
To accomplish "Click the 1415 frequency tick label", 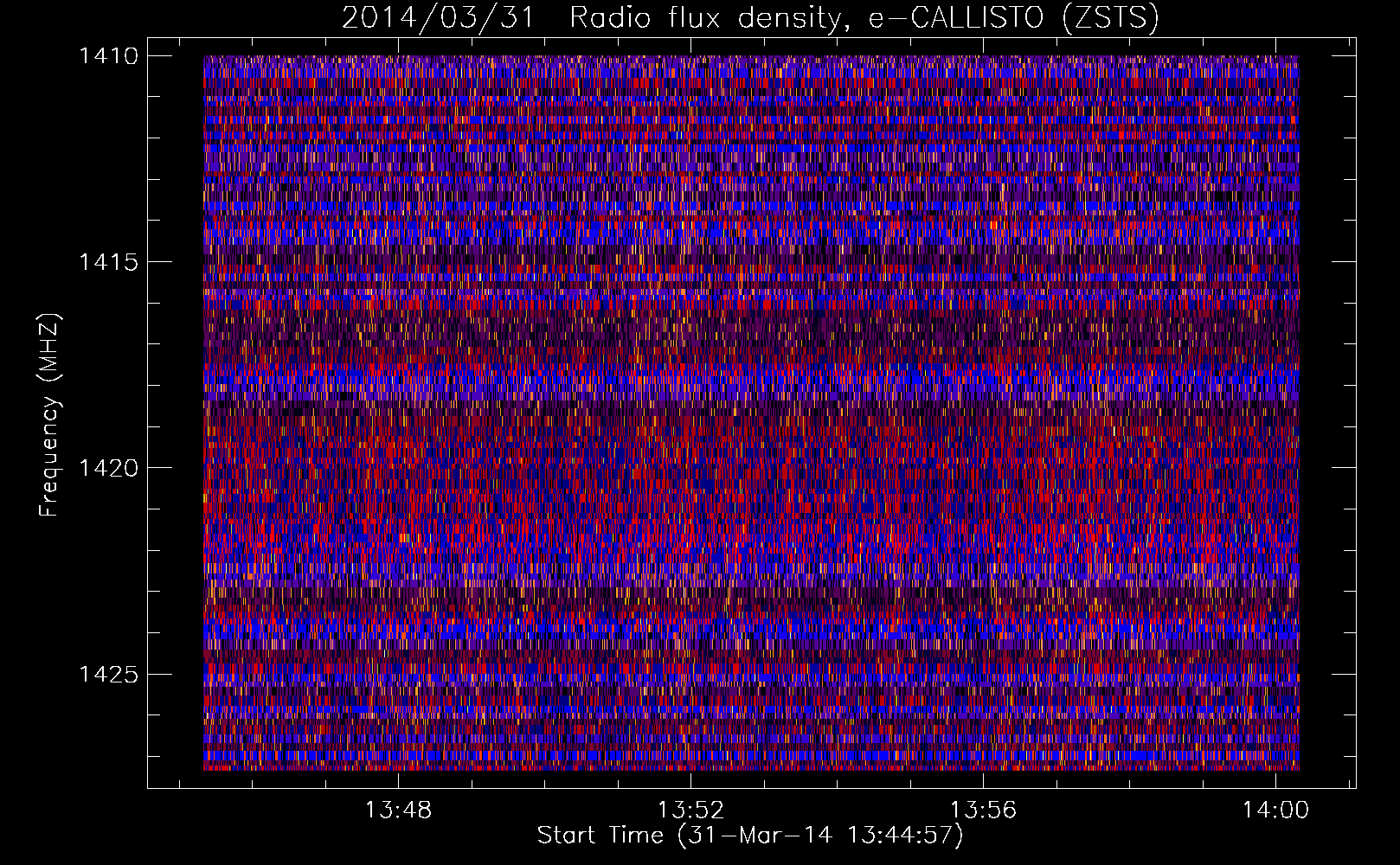I will pos(108,262).
